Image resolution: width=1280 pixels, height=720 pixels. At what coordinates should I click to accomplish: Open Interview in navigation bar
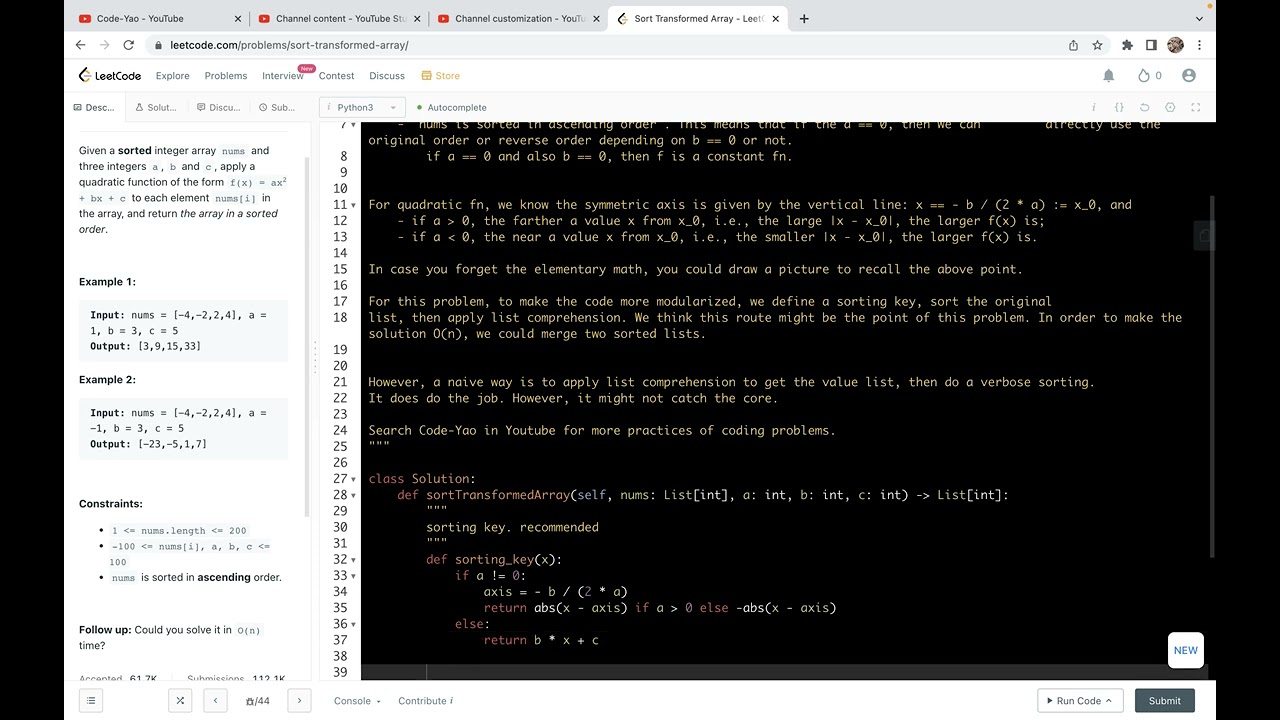283,76
